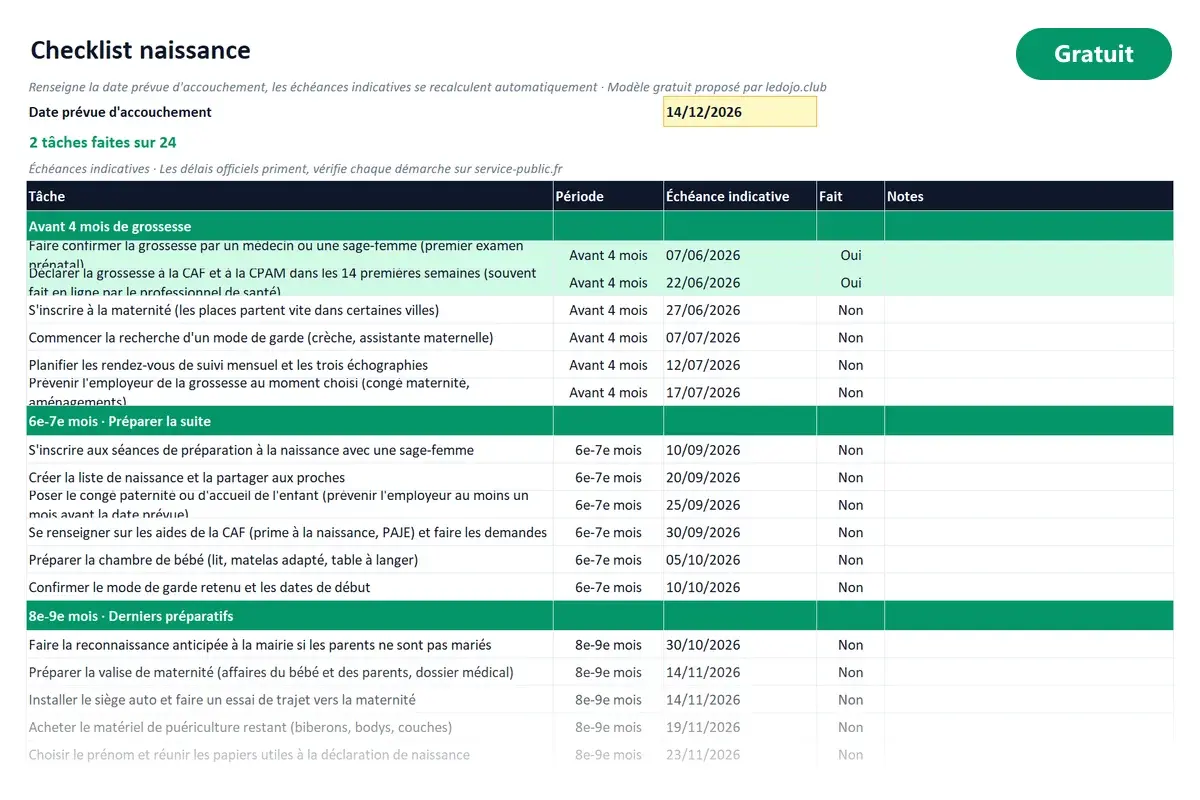Click the Fait column header
Image resolution: width=1200 pixels, height=800 pixels.
point(850,196)
